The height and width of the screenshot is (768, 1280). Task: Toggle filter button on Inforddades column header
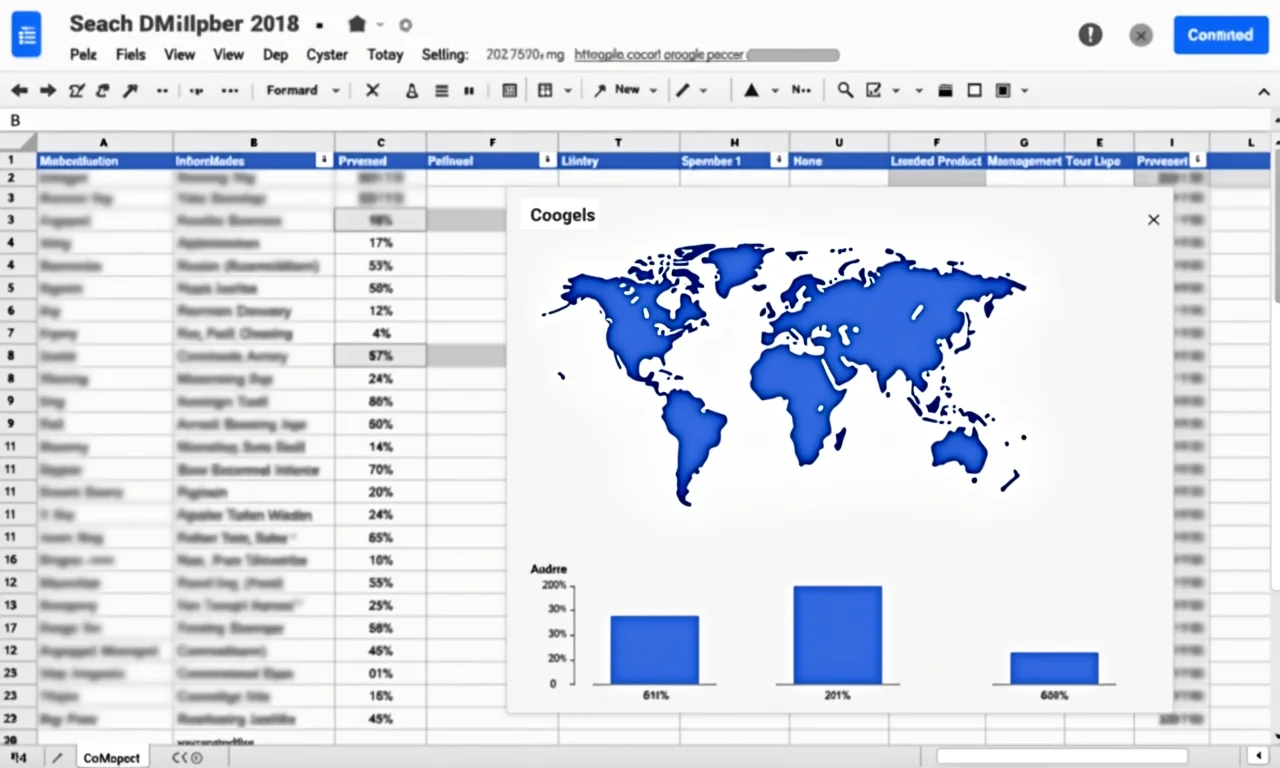click(323, 160)
